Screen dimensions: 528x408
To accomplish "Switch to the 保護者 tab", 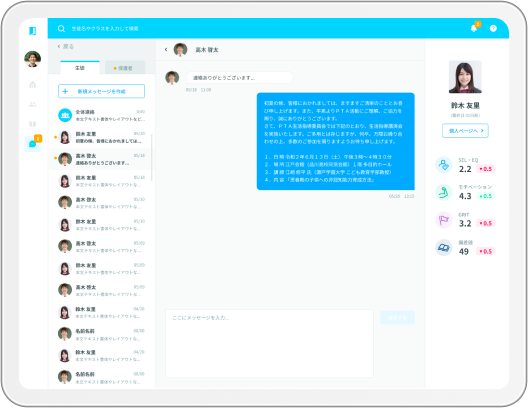I will tap(125, 68).
